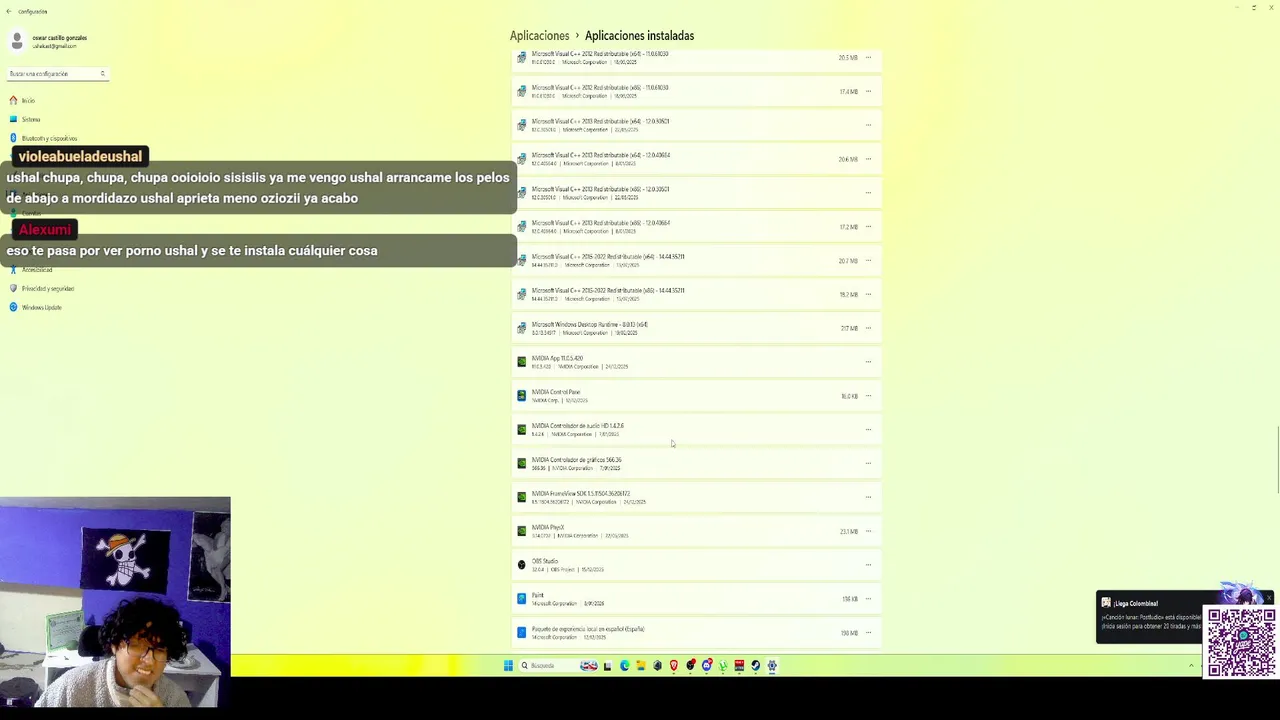Open three-dot menu for NVIDIA FrameView SDK
Image resolution: width=1280 pixels, height=720 pixels.
point(868,497)
